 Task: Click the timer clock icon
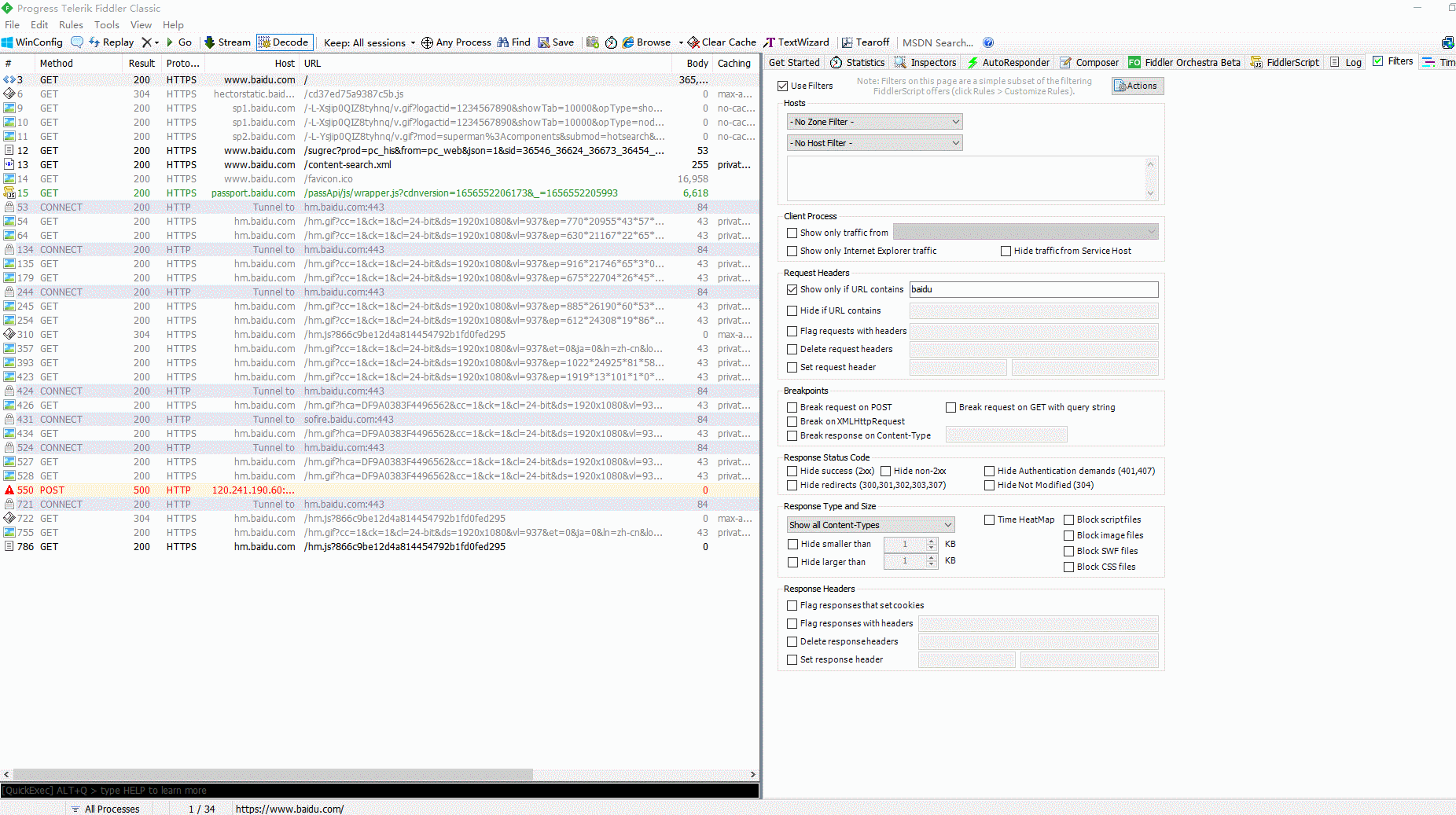611,42
